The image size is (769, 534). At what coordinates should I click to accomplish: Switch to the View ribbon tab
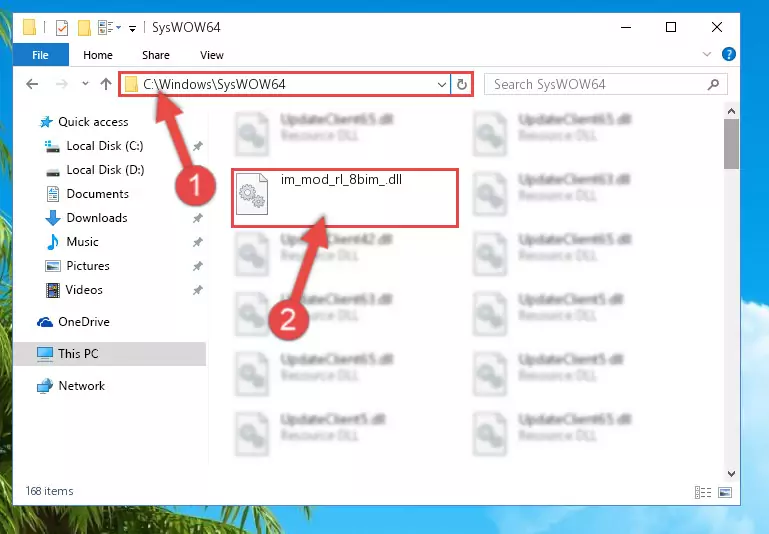pyautogui.click(x=211, y=55)
